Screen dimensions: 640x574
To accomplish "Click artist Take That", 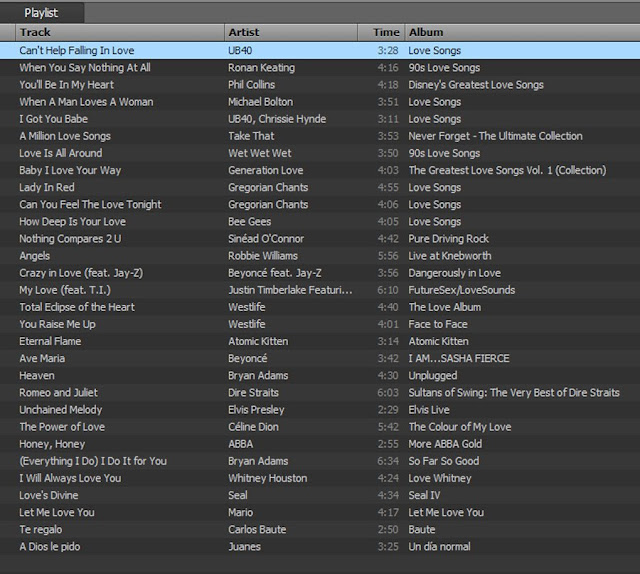I will point(251,136).
